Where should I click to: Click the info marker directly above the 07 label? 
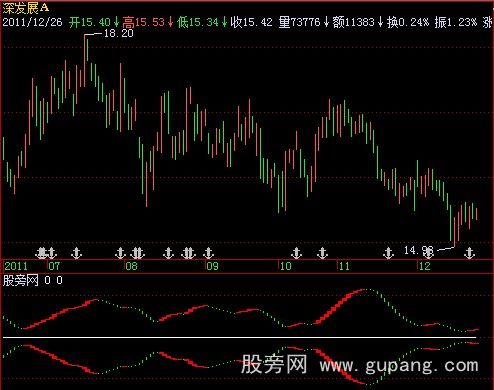pyautogui.click(x=51, y=253)
